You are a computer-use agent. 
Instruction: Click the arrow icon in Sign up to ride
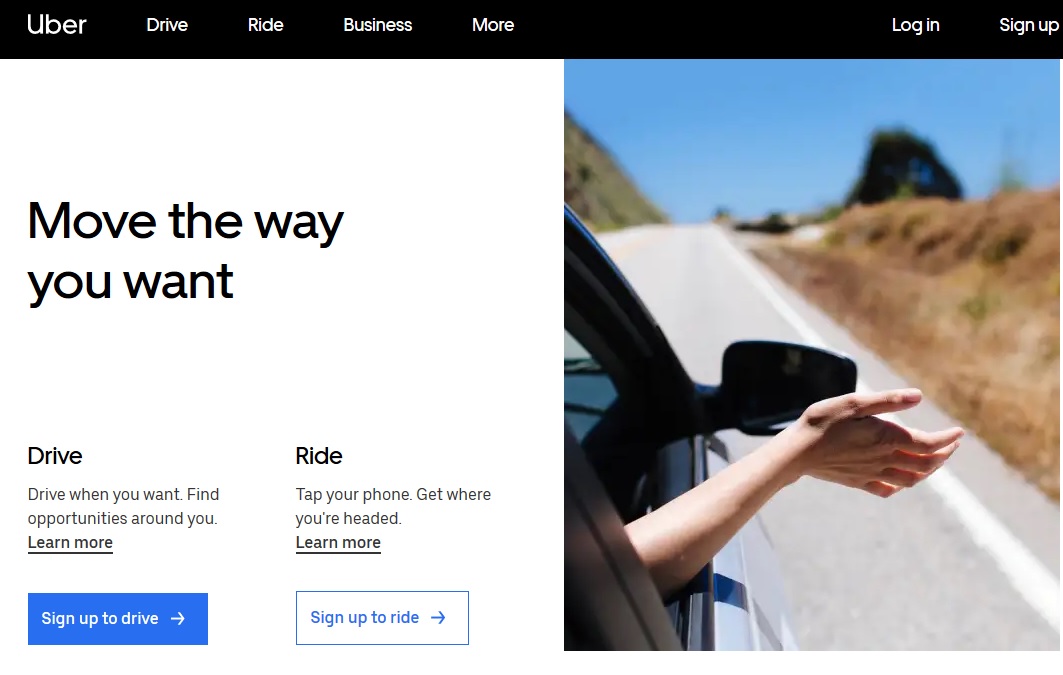[438, 617]
